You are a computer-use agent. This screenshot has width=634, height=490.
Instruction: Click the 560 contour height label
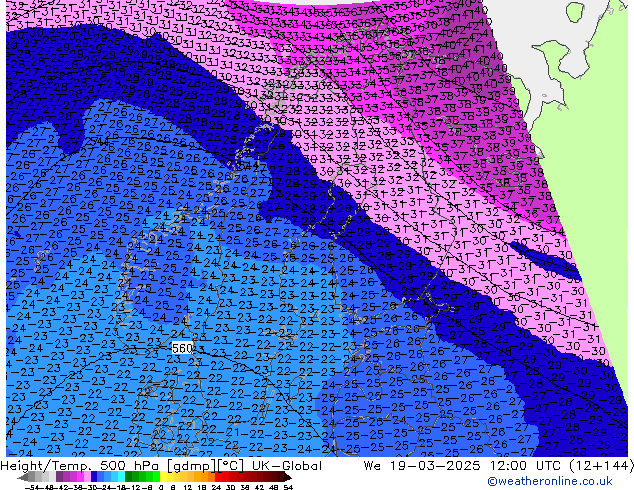point(182,348)
